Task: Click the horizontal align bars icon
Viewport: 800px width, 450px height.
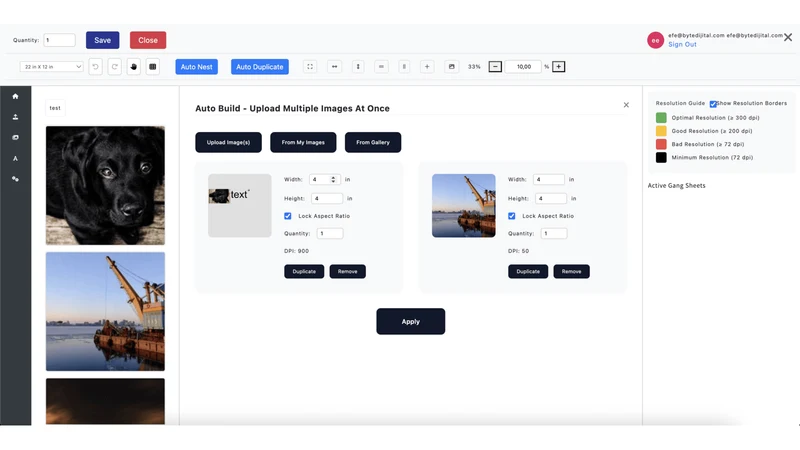Action: pos(381,67)
